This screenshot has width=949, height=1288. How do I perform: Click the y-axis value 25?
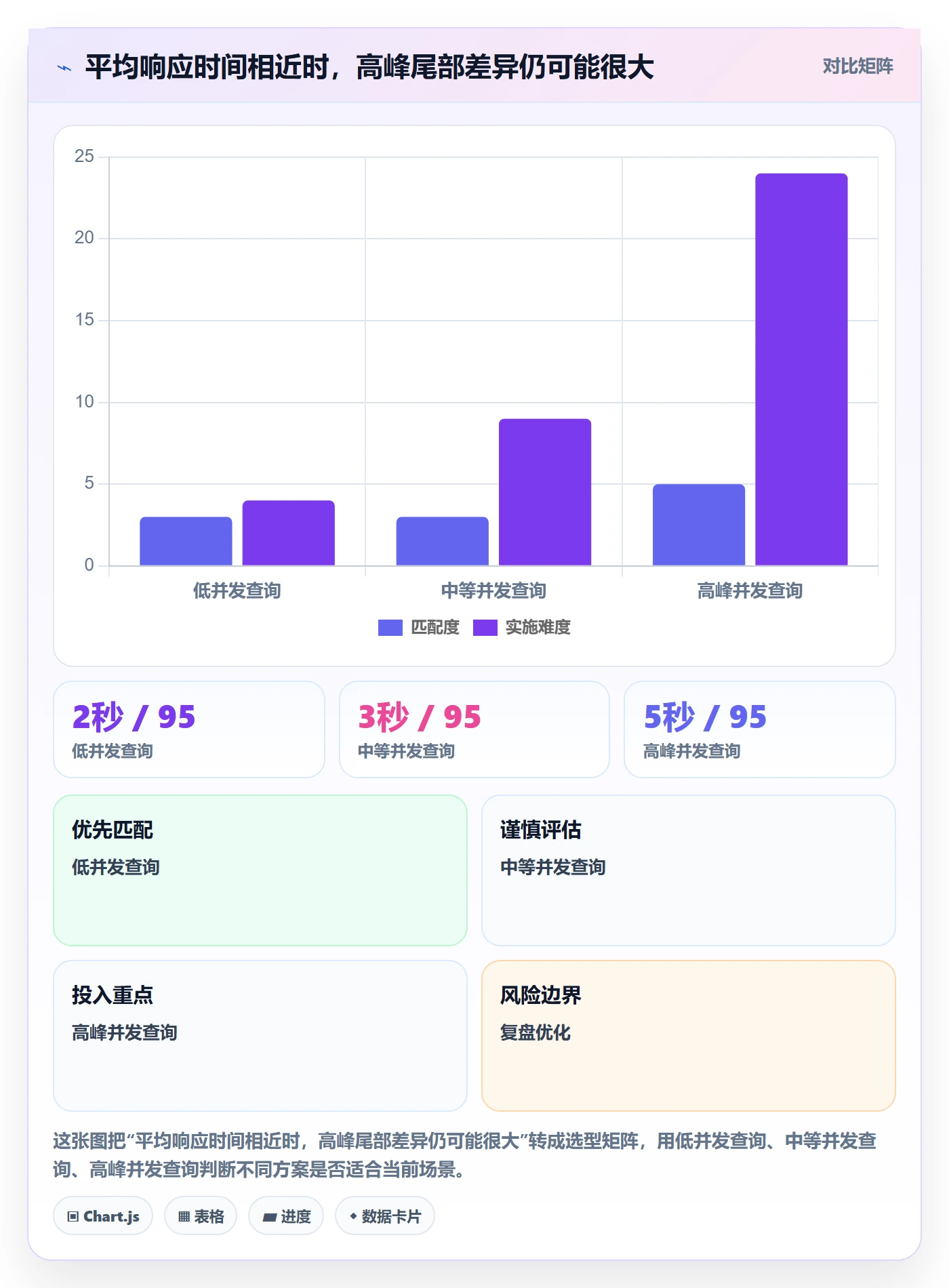point(85,157)
